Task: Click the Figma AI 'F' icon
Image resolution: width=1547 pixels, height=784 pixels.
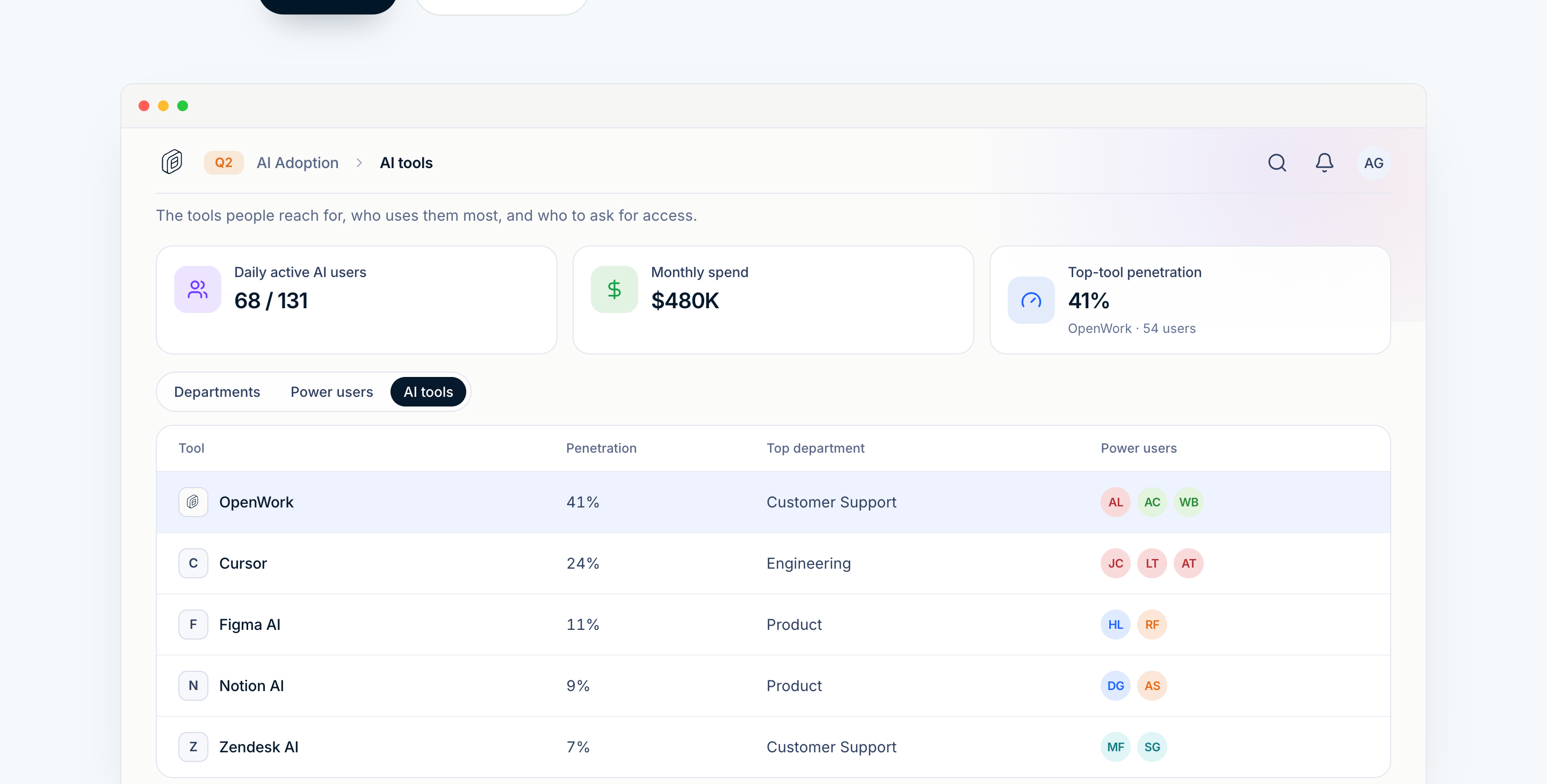Action: 193,625
